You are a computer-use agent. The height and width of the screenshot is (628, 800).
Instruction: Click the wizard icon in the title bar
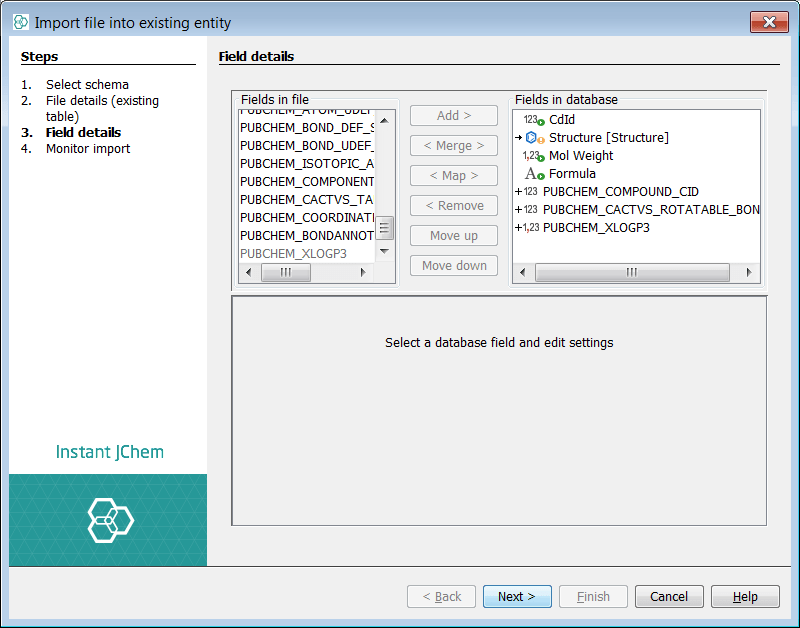click(20, 20)
